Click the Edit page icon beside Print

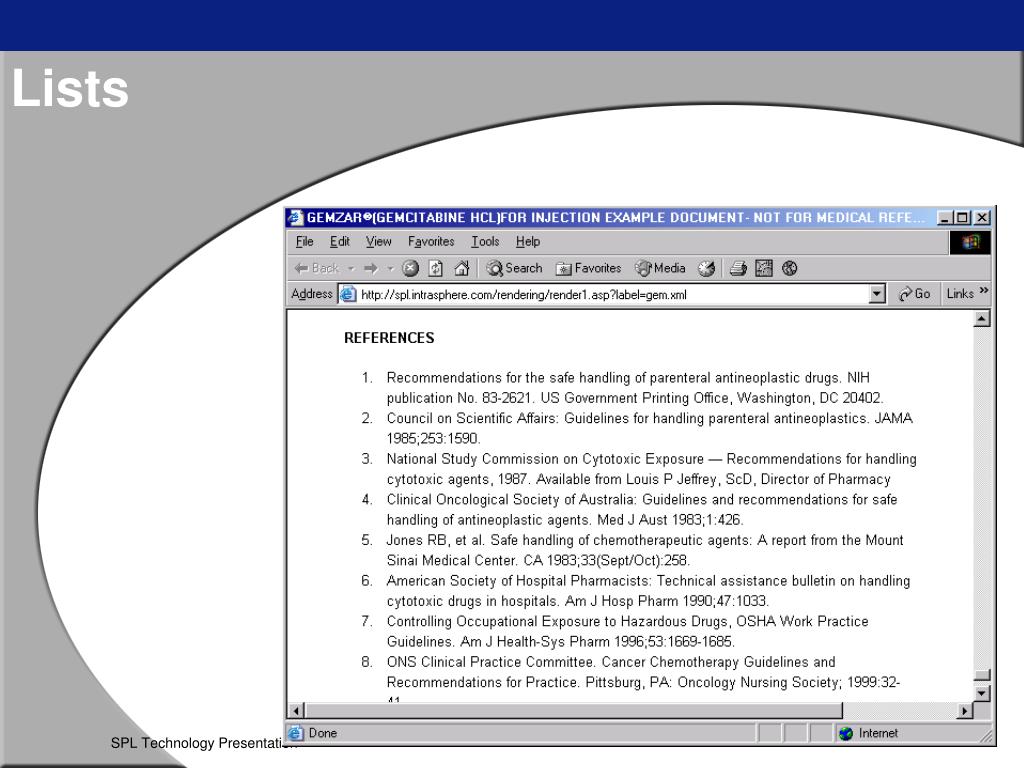(x=763, y=268)
